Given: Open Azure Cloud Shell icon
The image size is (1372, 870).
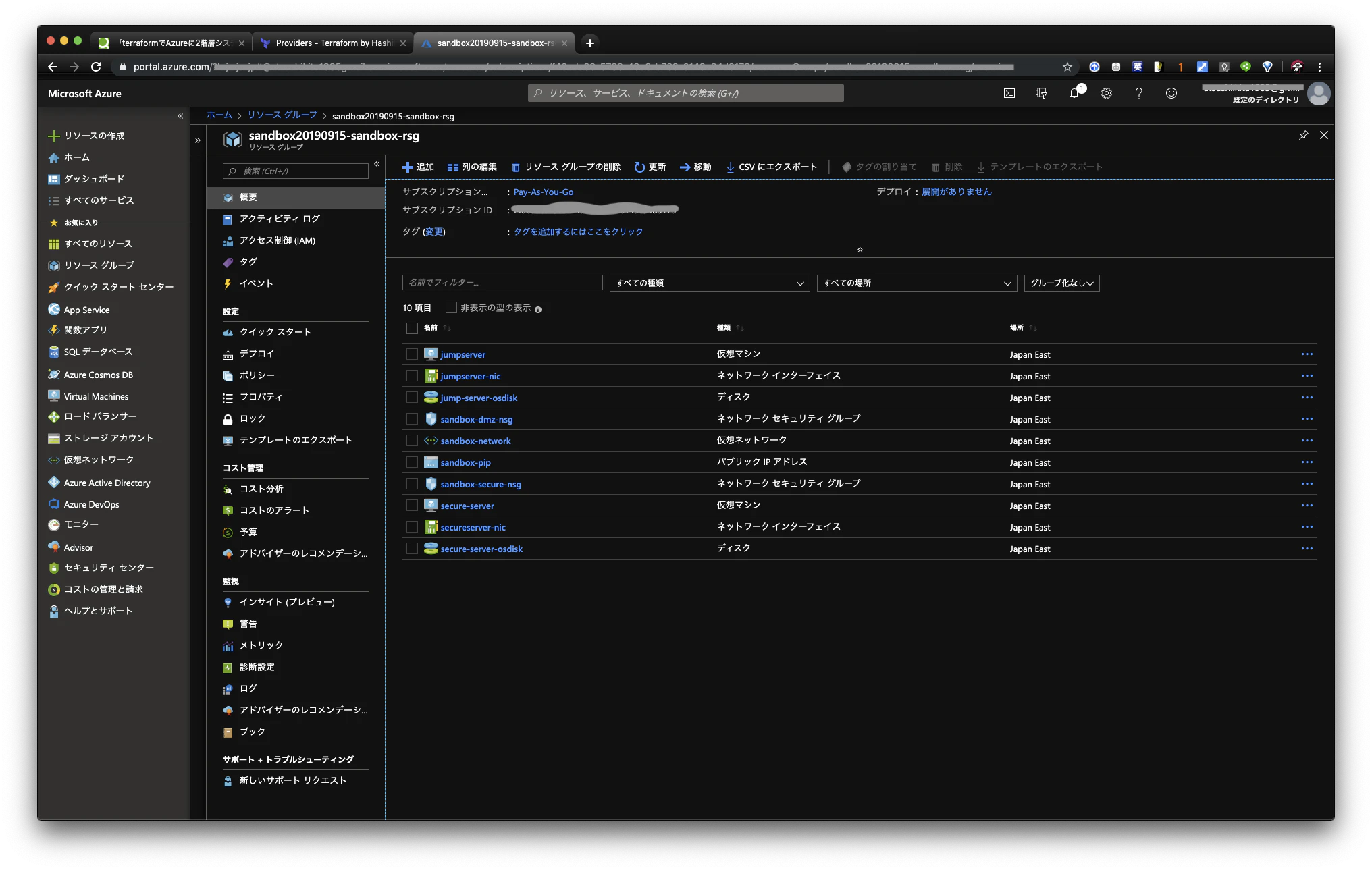Looking at the screenshot, I should click(1009, 93).
